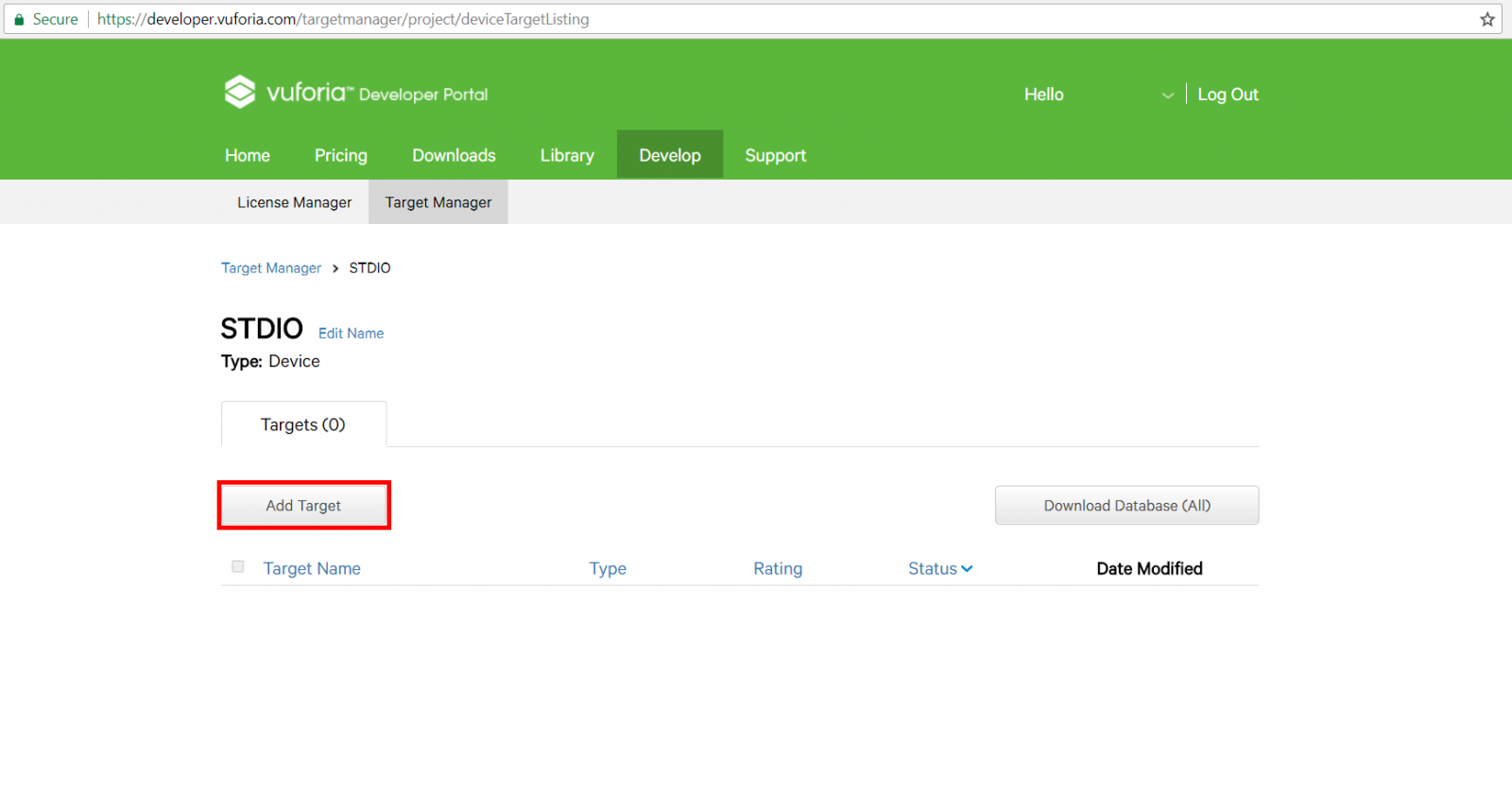Viewport: 1512px width, 794px height.
Task: Sort by the Target Name column
Action: click(x=312, y=568)
